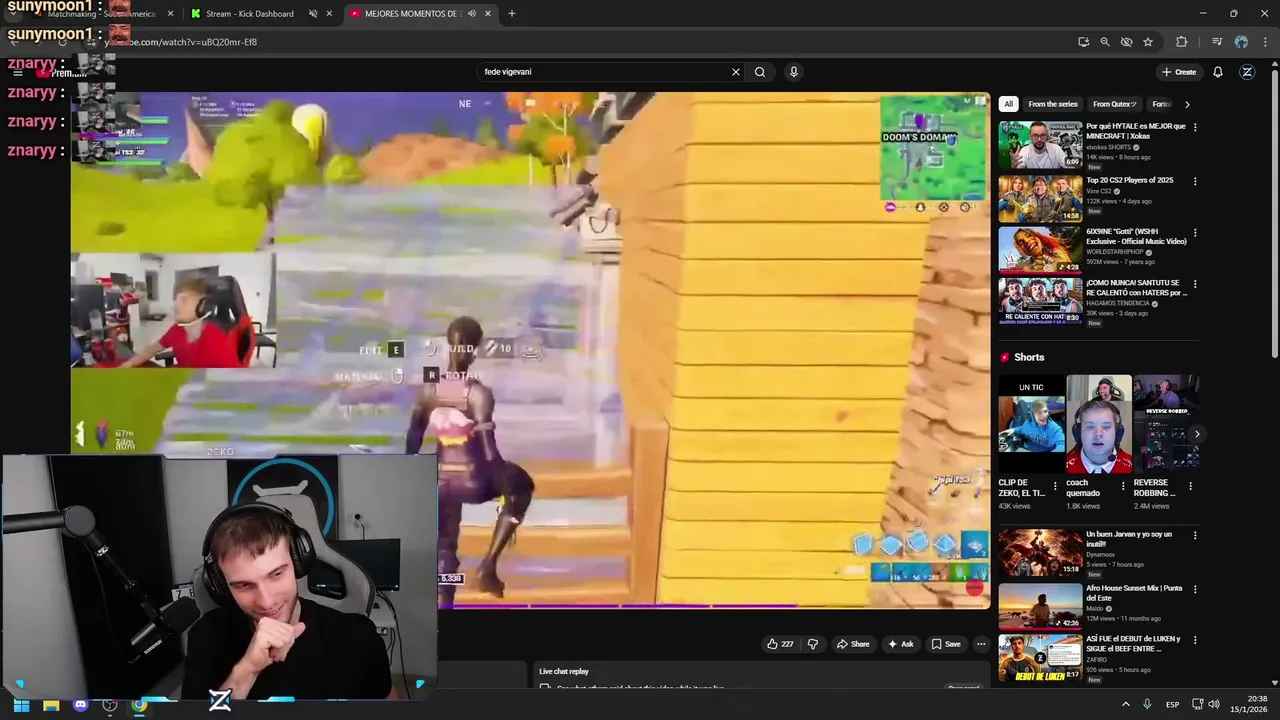Image resolution: width=1280 pixels, height=720 pixels.
Task: Open volume control in system tray
Action: [1214, 704]
